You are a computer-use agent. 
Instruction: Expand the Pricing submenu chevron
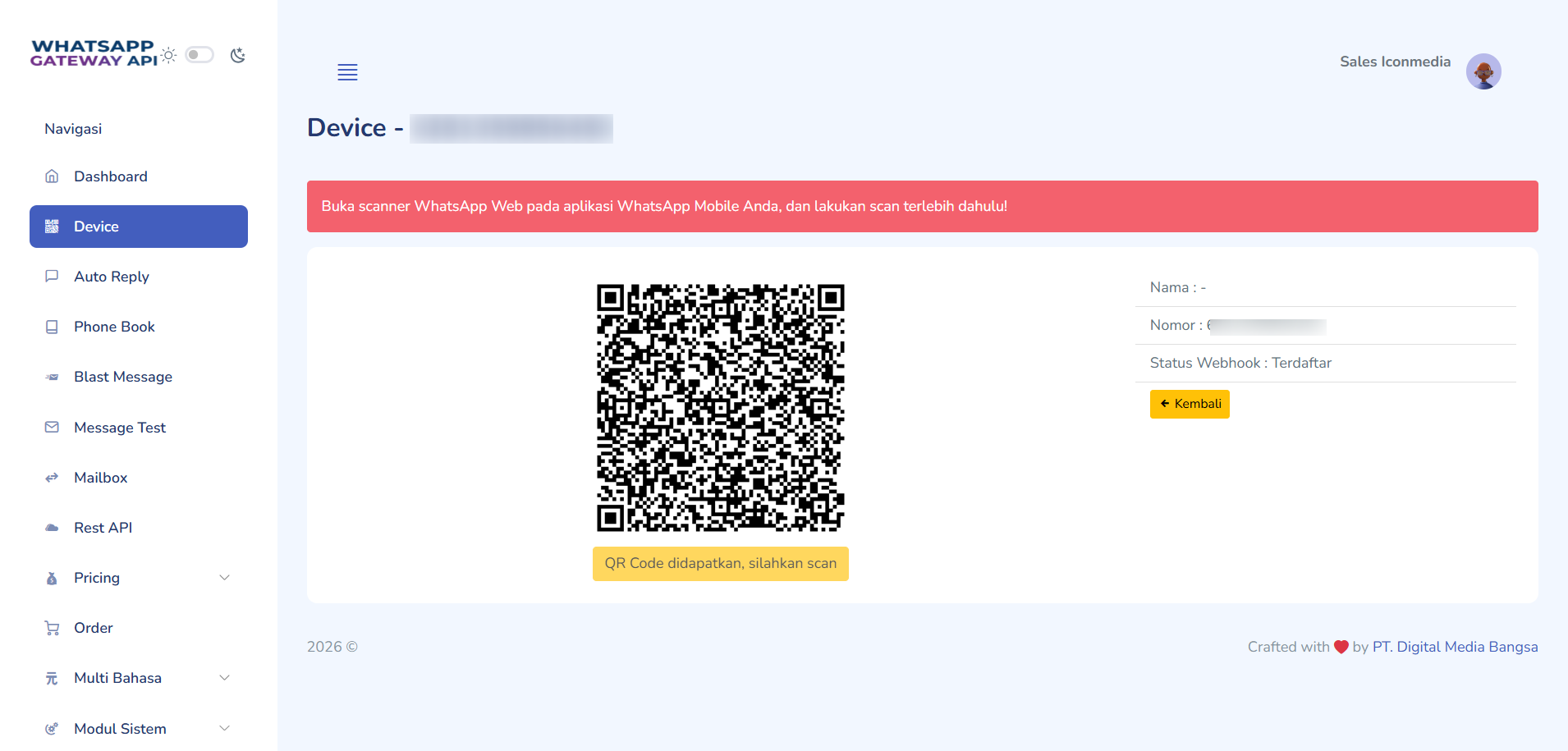(224, 578)
